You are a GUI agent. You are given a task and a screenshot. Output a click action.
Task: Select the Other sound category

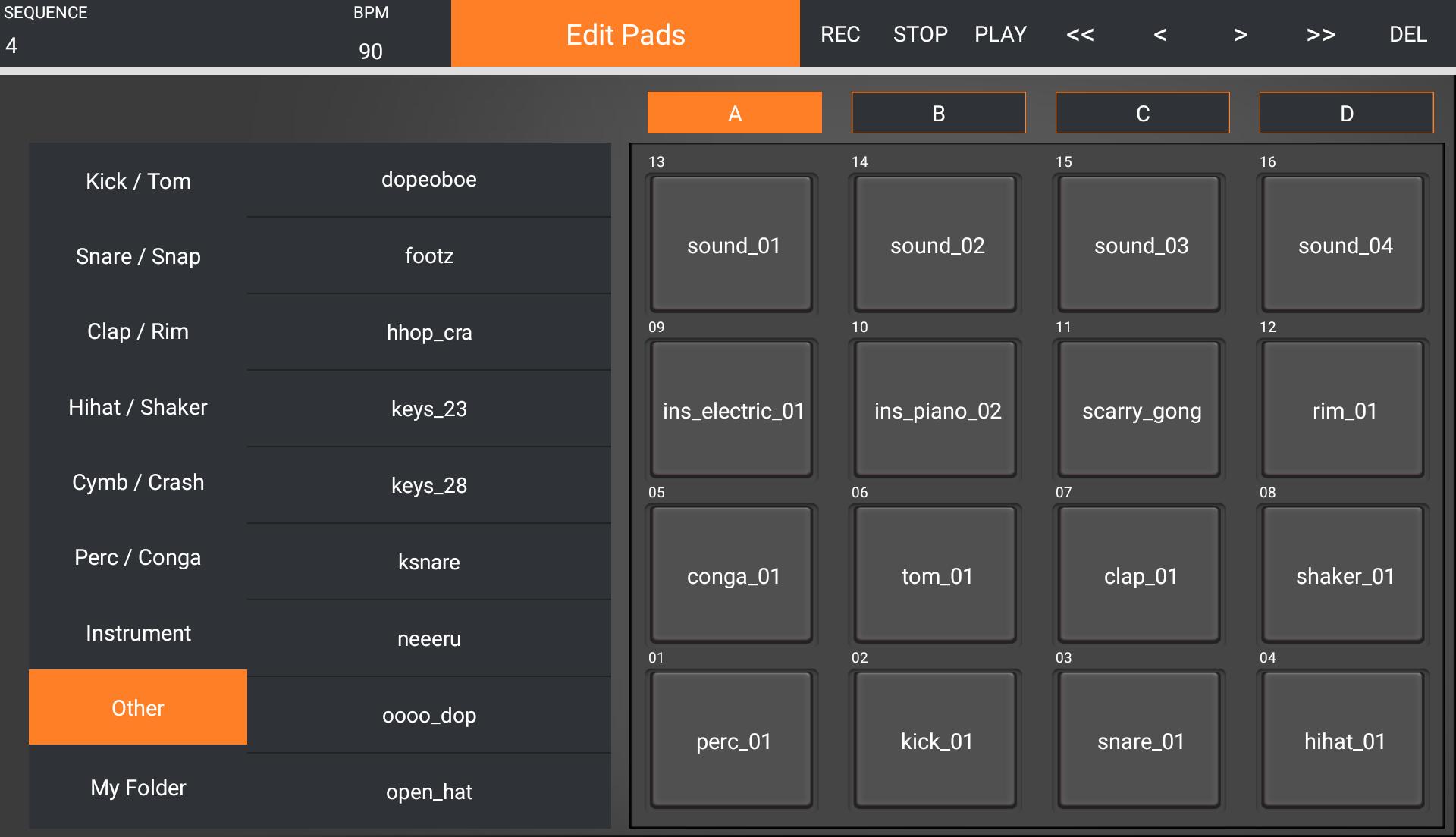[137, 707]
